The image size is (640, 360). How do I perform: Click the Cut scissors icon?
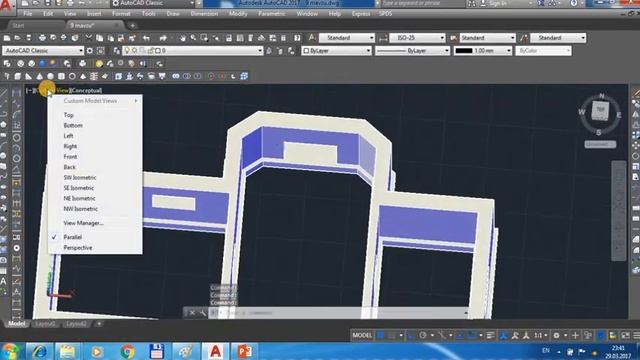click(89, 38)
